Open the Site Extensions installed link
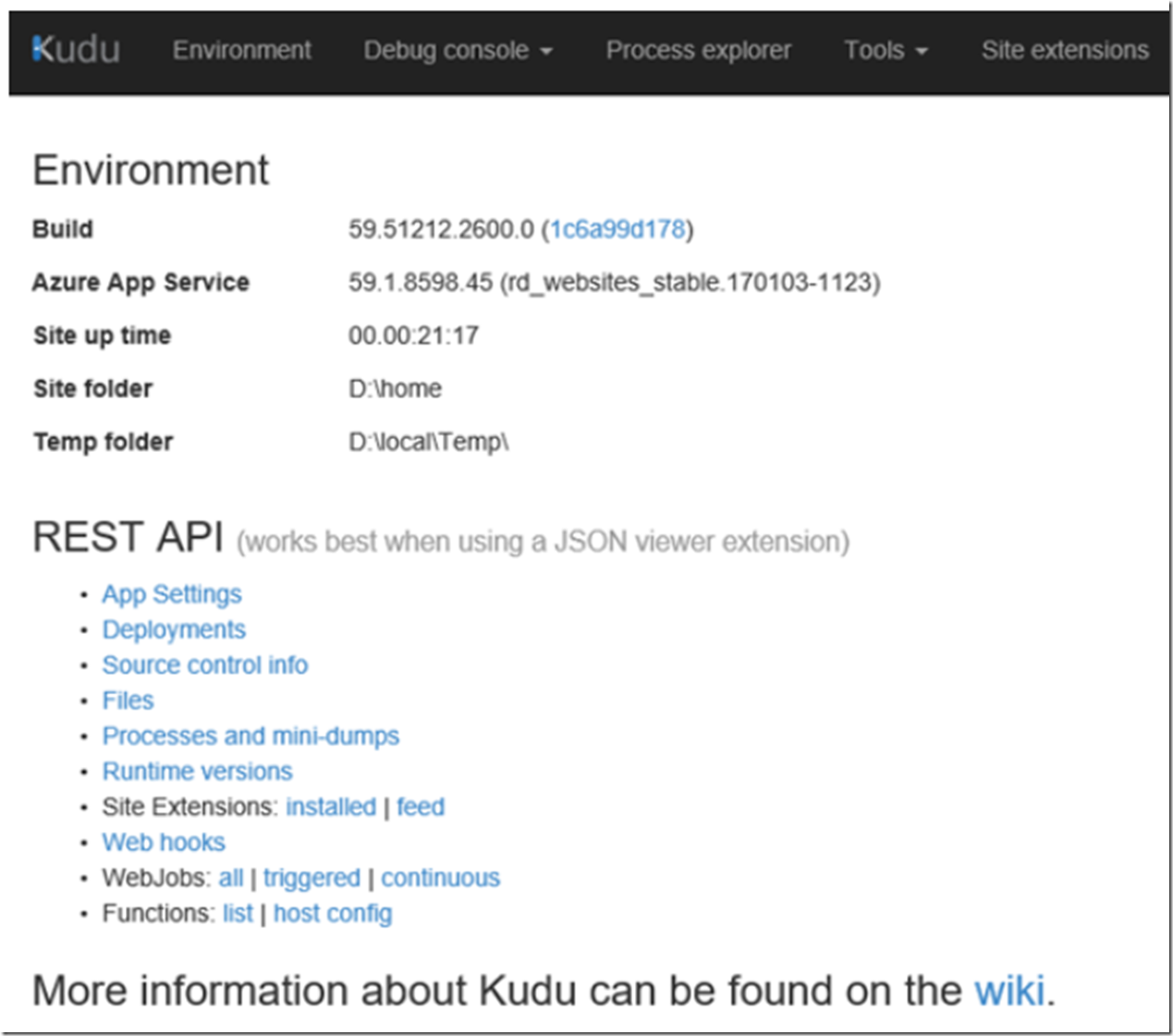The height and width of the screenshot is (1036, 1173). click(331, 807)
